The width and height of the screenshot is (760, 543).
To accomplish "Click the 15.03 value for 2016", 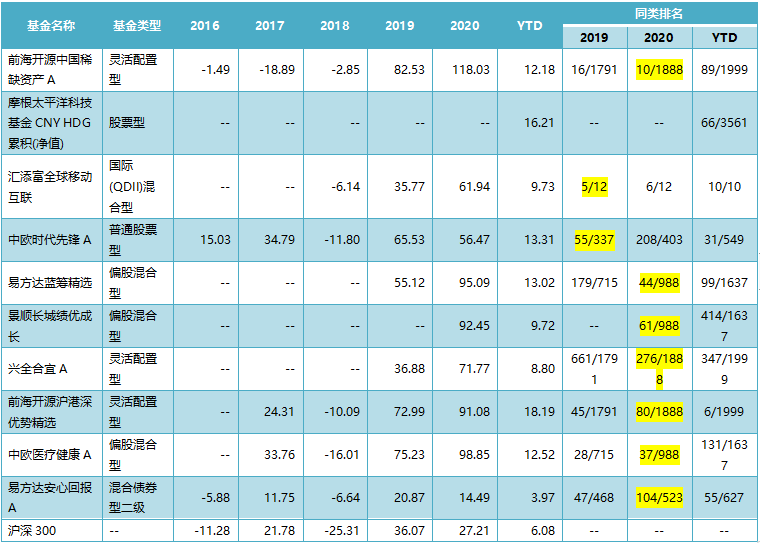I will pos(215,240).
